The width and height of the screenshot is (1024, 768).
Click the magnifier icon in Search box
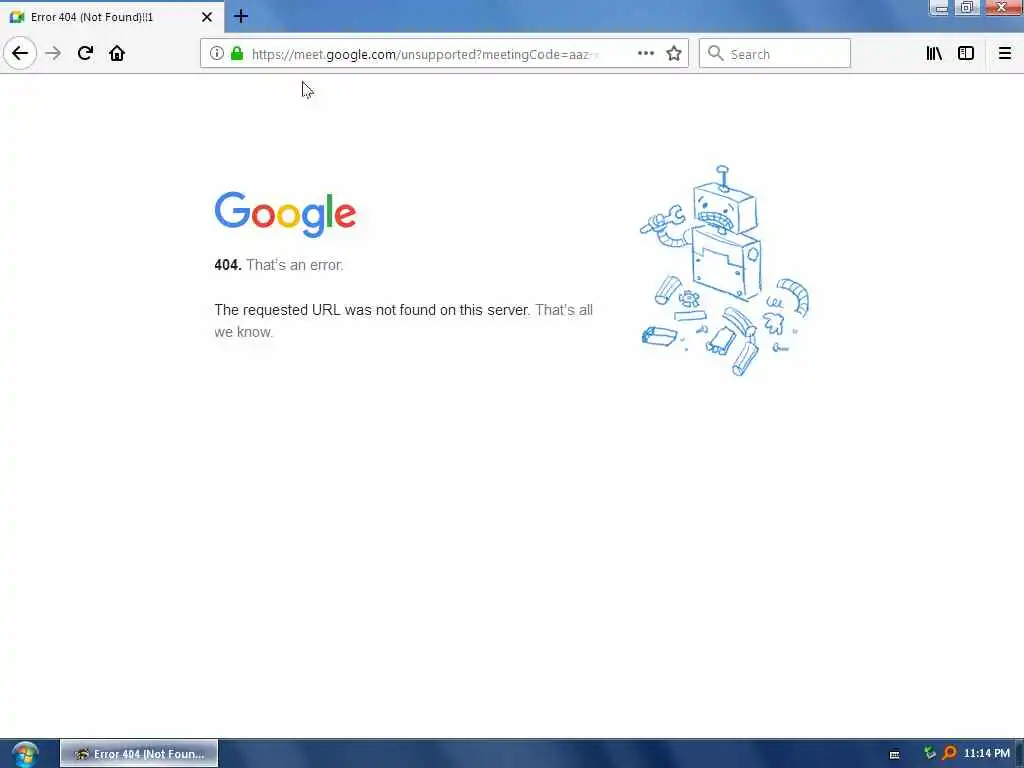(716, 54)
